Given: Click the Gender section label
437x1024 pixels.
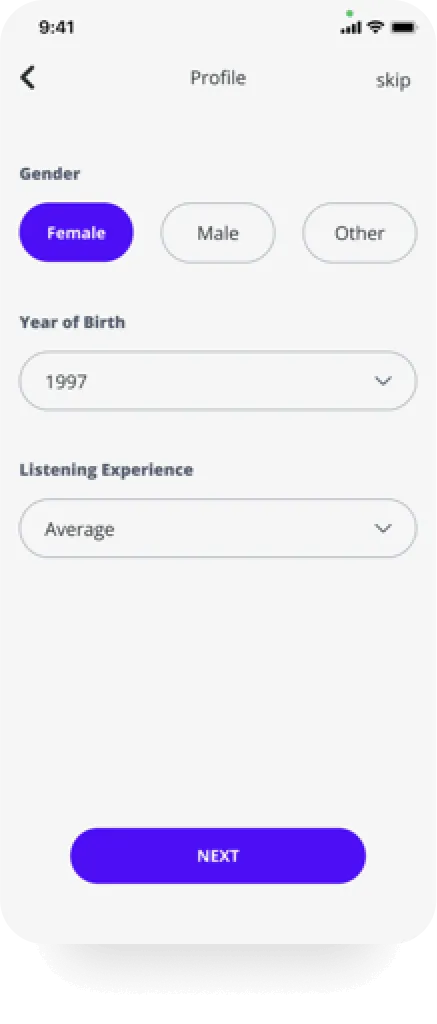Looking at the screenshot, I should (50, 174).
